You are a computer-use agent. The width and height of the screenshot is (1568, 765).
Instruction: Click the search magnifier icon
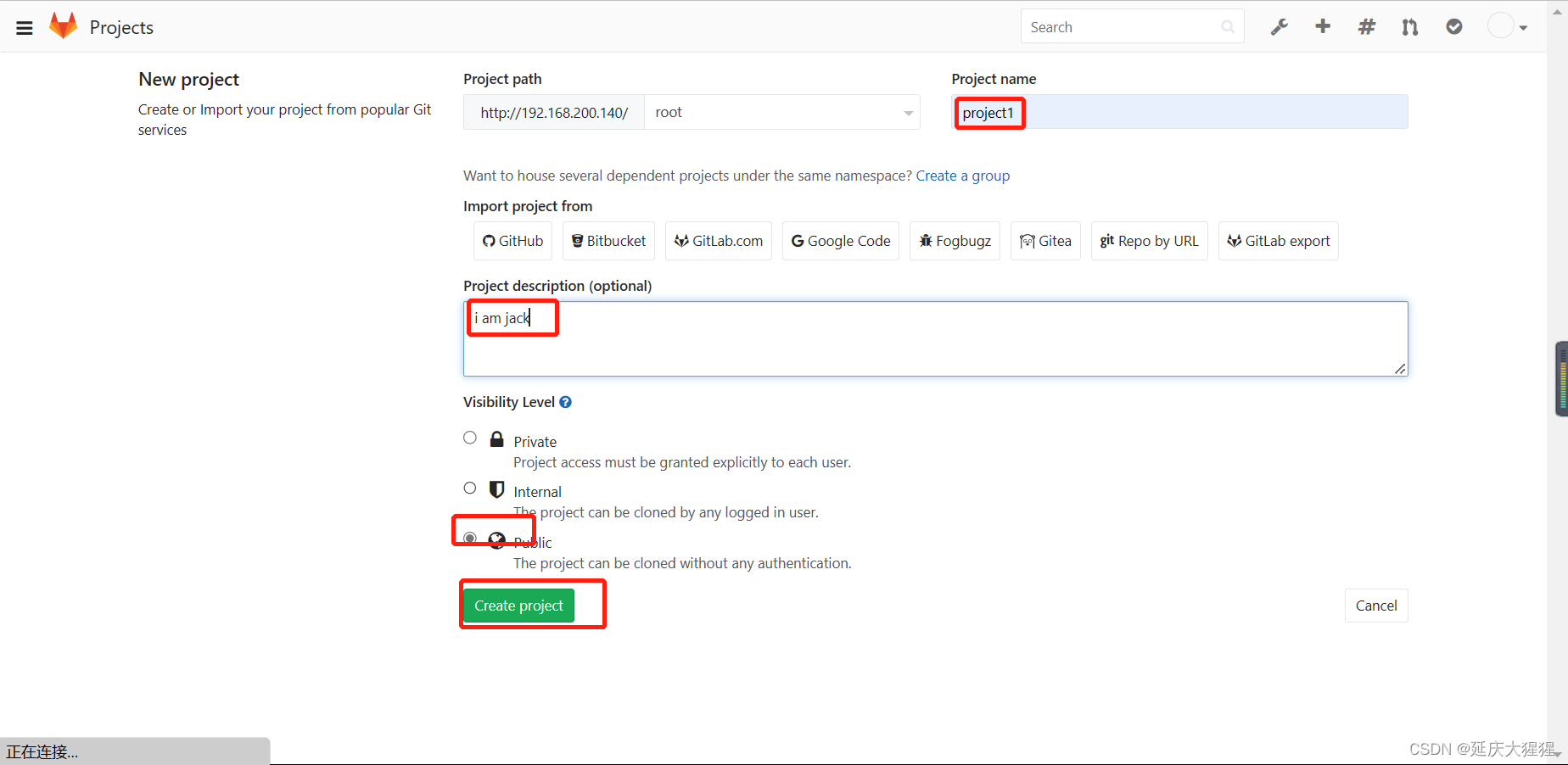pyautogui.click(x=1228, y=27)
